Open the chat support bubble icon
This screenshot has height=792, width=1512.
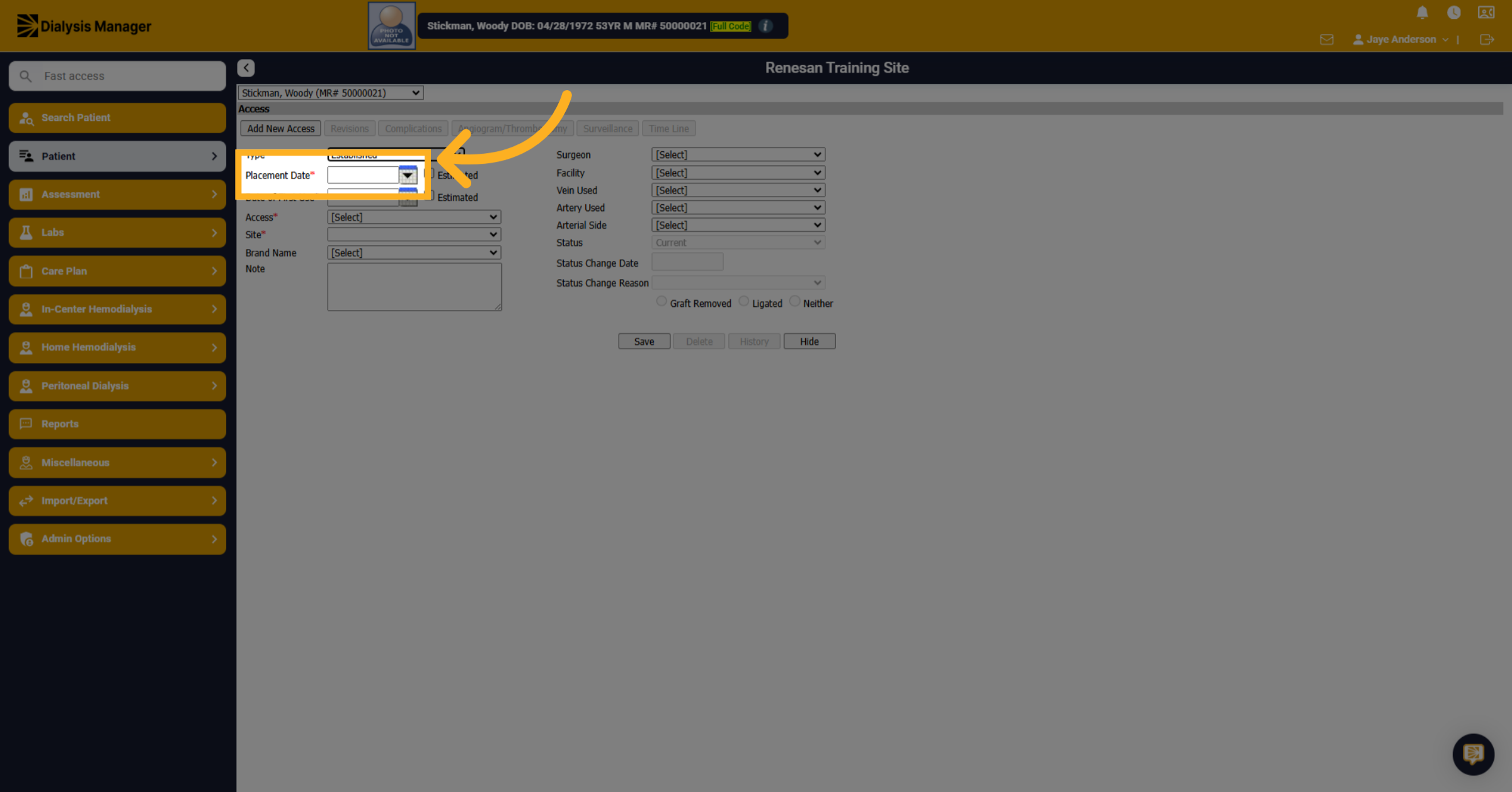tap(1473, 754)
